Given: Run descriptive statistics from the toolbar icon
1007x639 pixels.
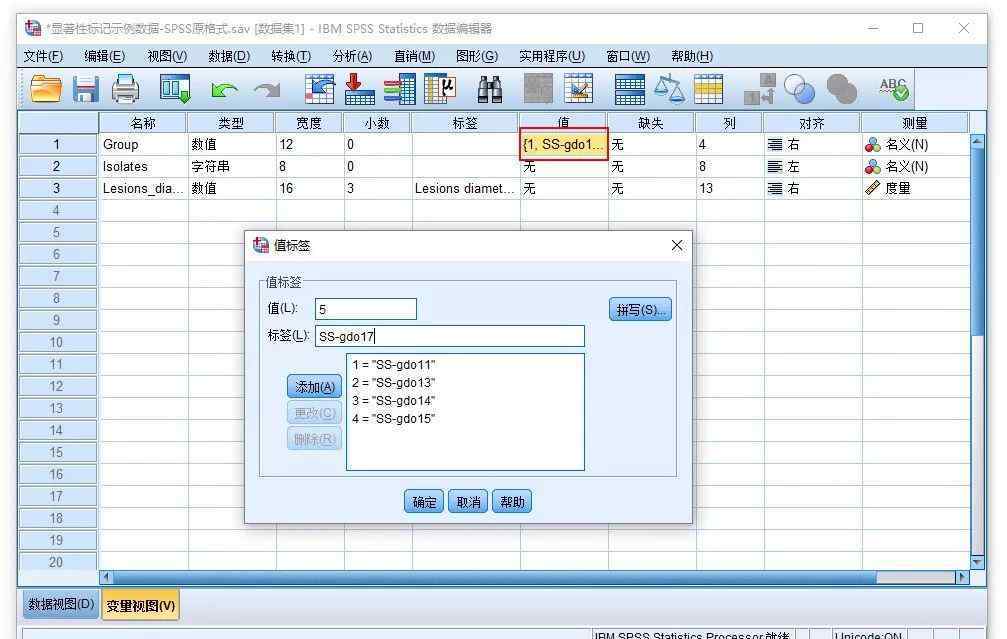Looking at the screenshot, I should (440, 89).
